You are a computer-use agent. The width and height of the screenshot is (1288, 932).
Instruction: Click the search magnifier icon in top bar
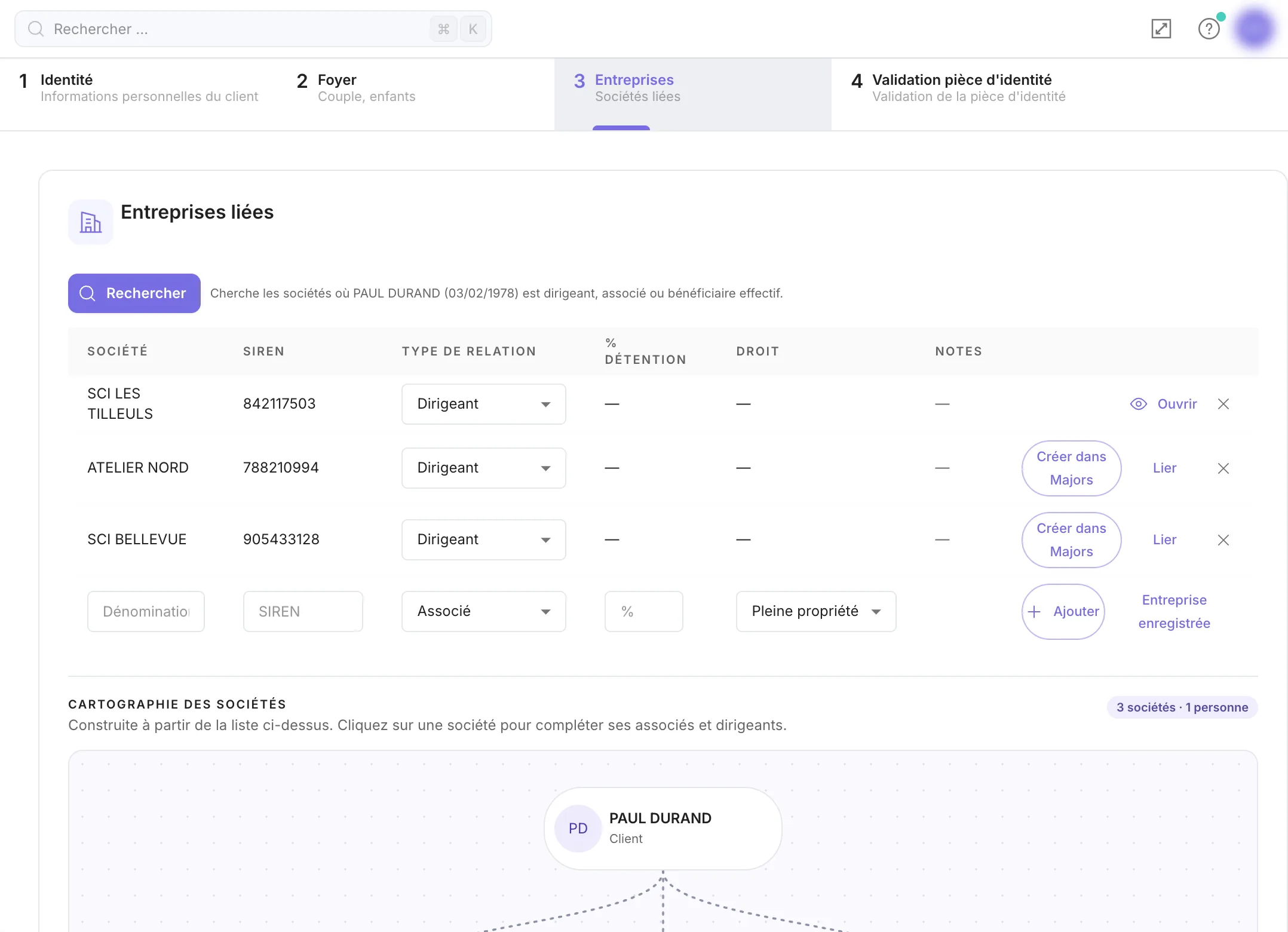pos(36,29)
